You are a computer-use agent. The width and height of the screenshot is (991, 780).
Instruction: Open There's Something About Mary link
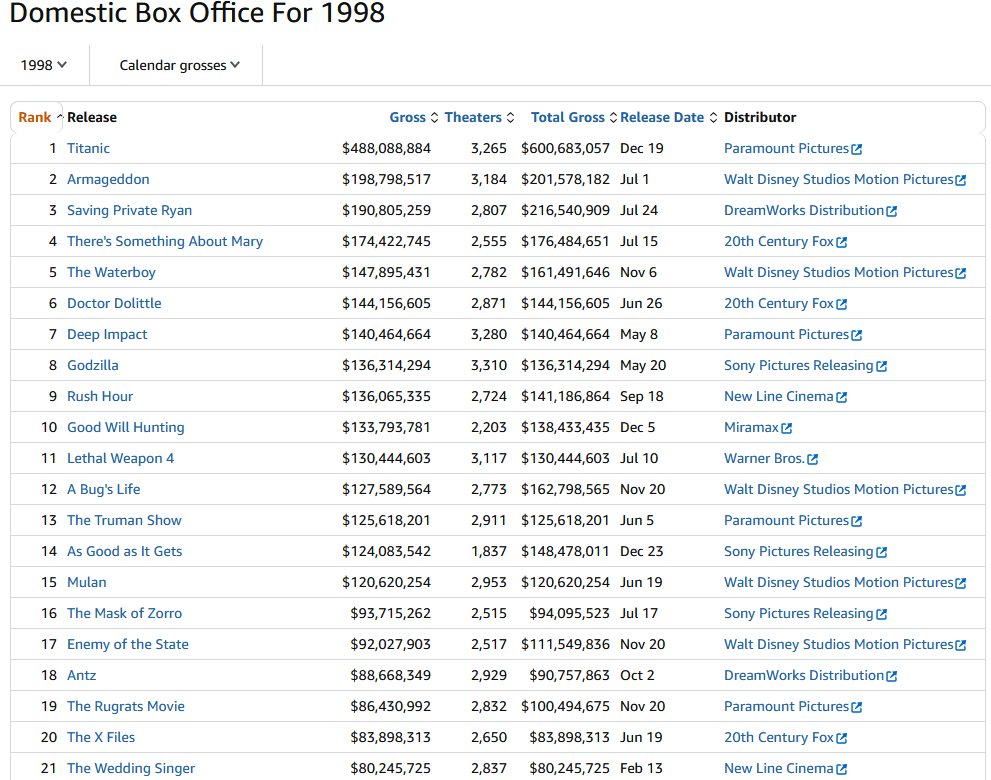(165, 241)
